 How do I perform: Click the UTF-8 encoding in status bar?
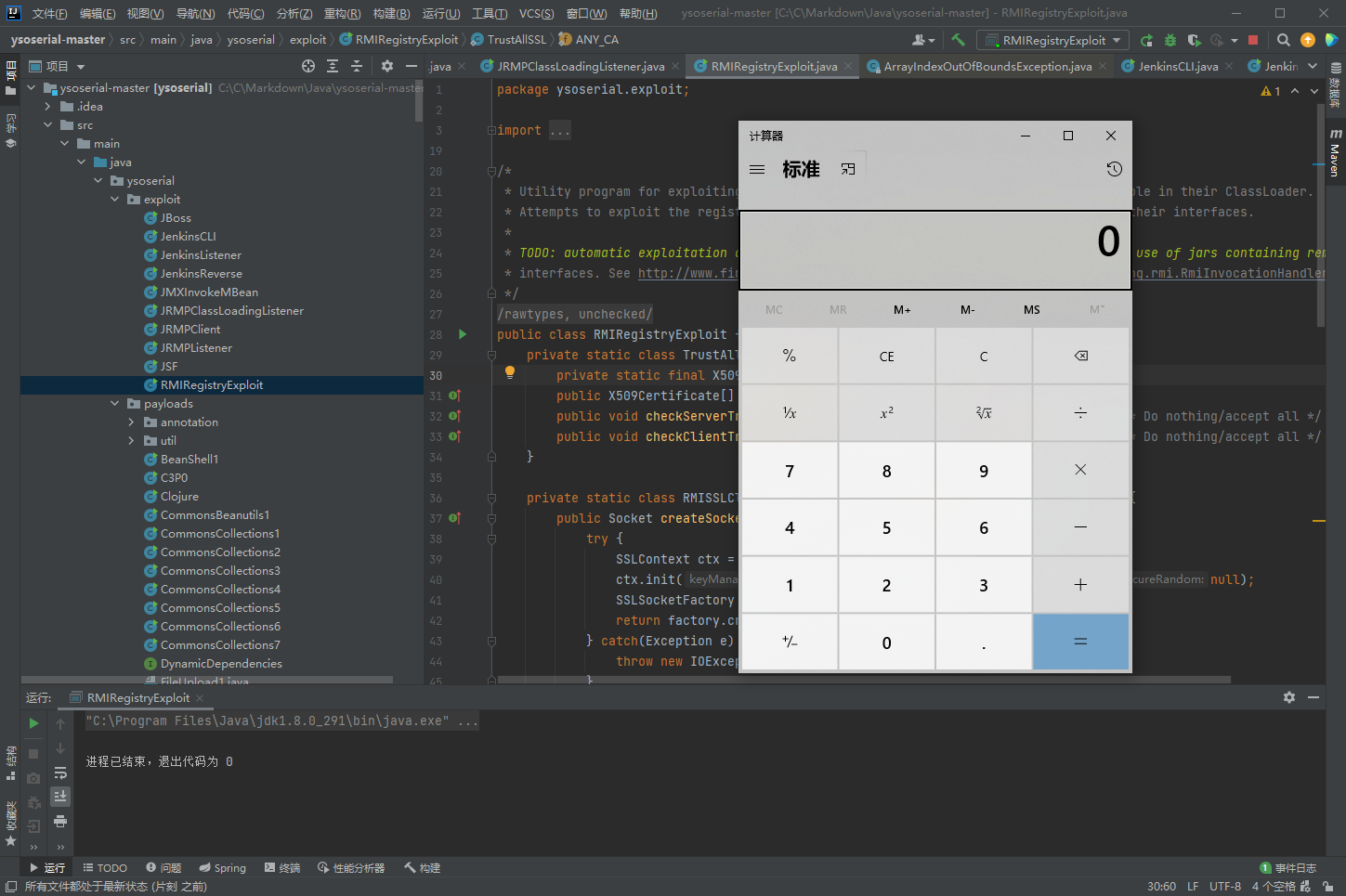pos(1225,886)
